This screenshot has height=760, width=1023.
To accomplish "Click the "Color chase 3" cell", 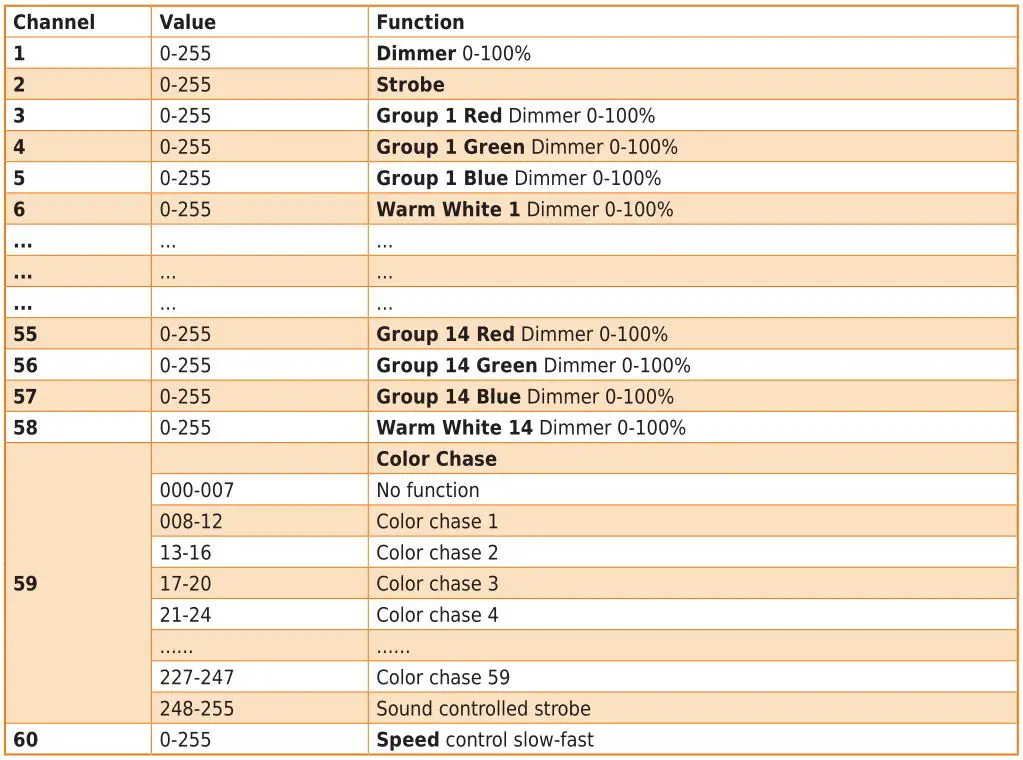I will [x=437, y=583].
